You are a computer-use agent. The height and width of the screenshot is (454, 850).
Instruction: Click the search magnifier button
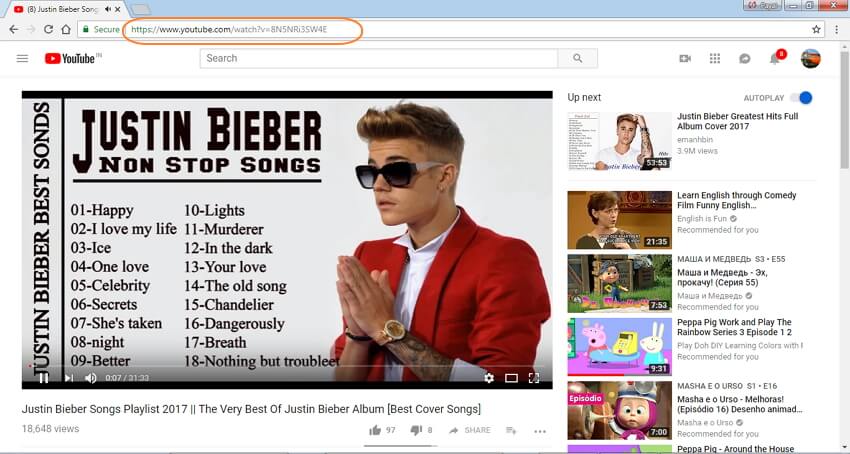(x=577, y=58)
